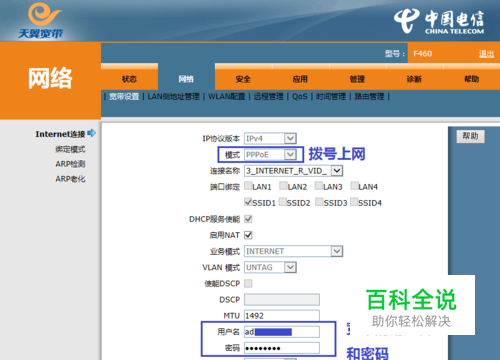The image size is (500, 360).
Task: Go to 时间管理 submenu
Action: [x=331, y=97]
